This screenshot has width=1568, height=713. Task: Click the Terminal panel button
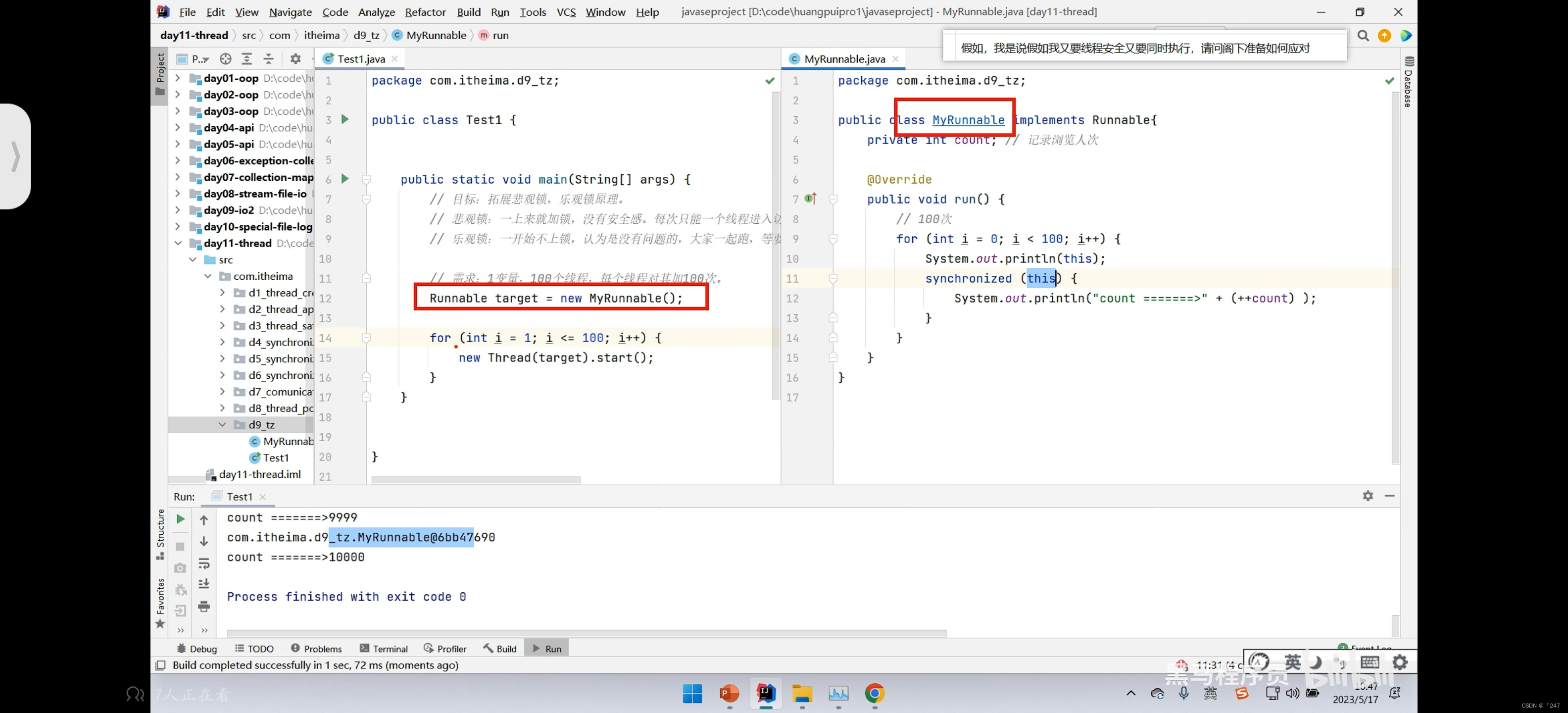[390, 648]
